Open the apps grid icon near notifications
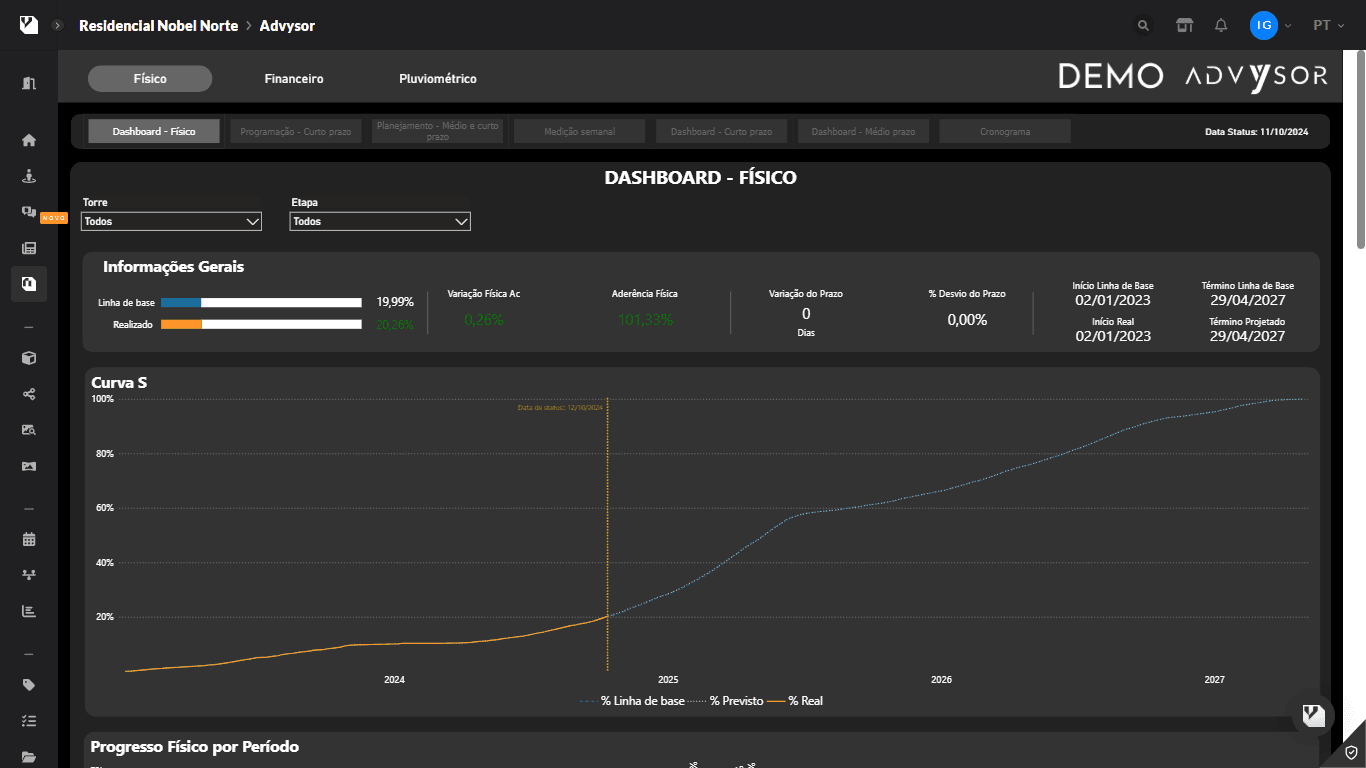The image size is (1366, 768). (x=1184, y=25)
